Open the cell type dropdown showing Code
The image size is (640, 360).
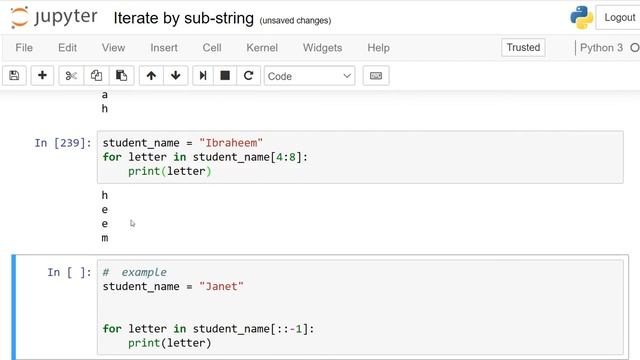(x=309, y=76)
